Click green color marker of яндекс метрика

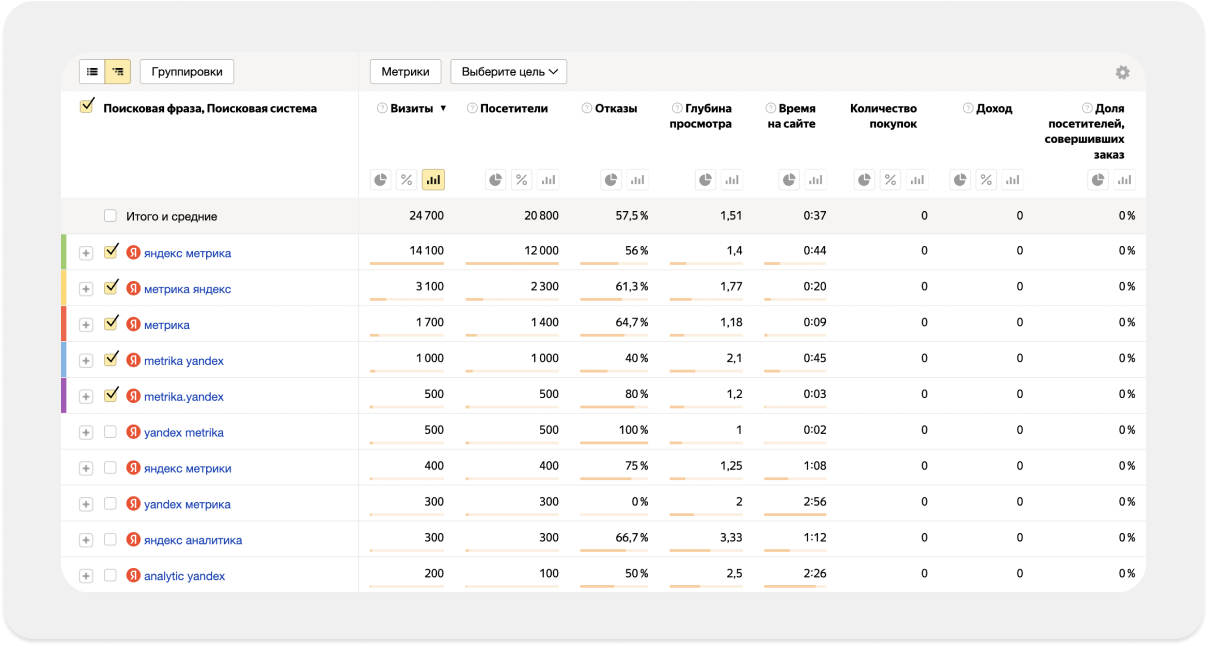pyautogui.click(x=63, y=252)
